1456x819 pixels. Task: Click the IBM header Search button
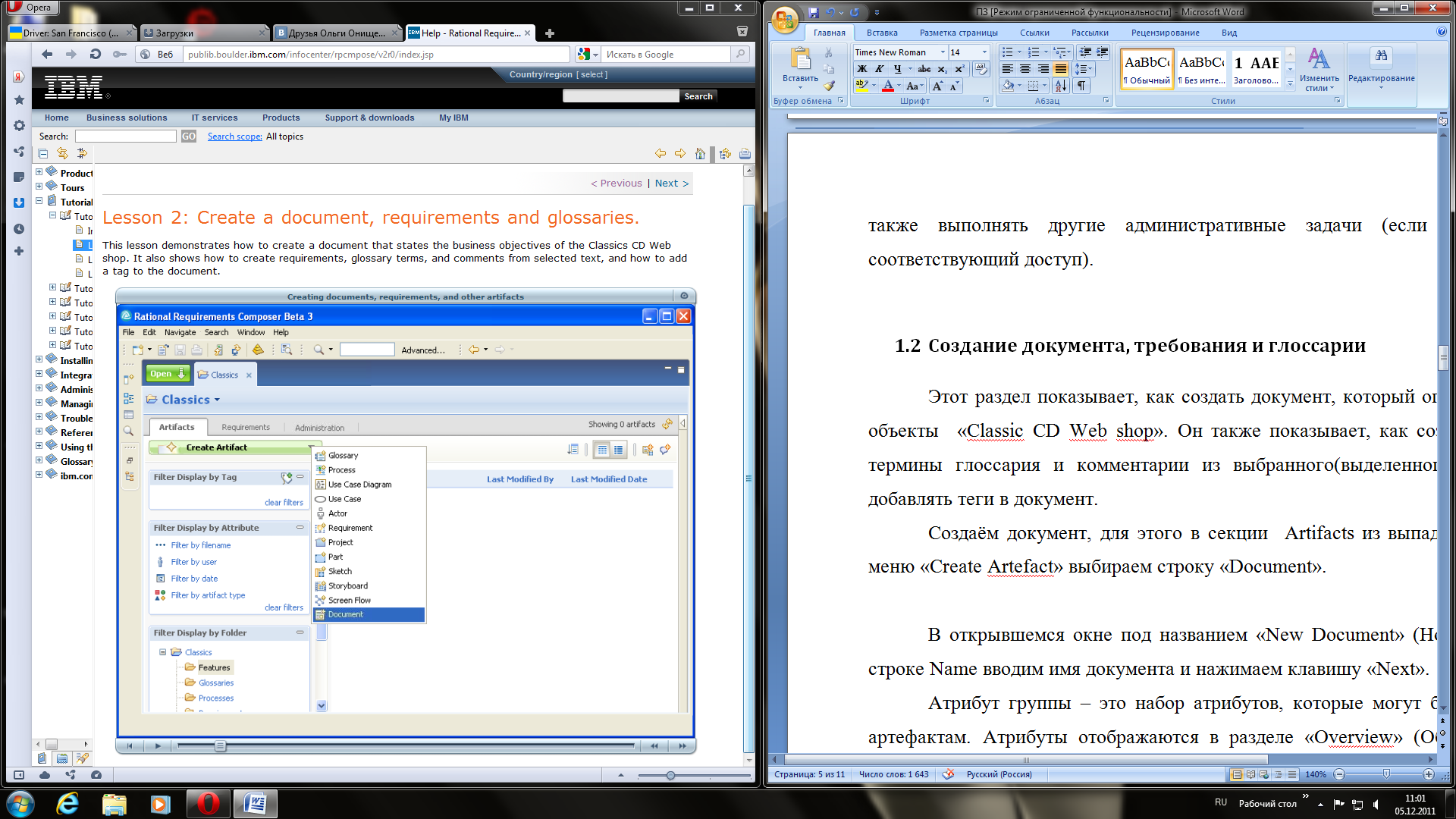tap(698, 96)
